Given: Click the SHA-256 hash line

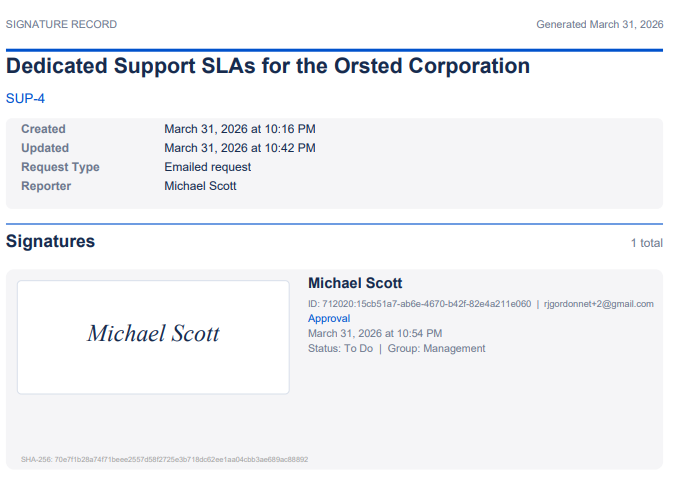Looking at the screenshot, I should [x=165, y=459].
